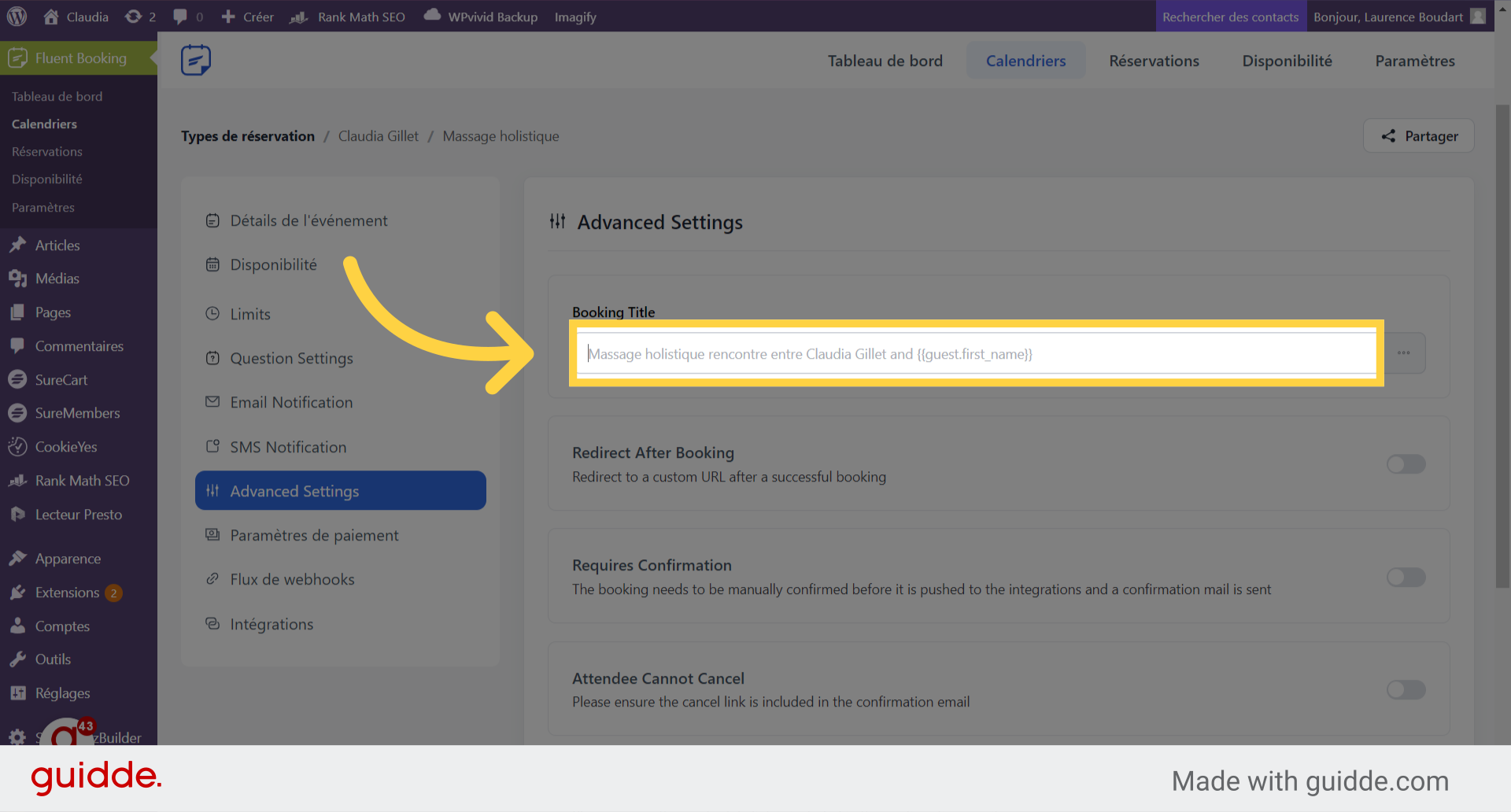
Task: Expand the Extensions sidebar menu
Action: click(x=67, y=592)
